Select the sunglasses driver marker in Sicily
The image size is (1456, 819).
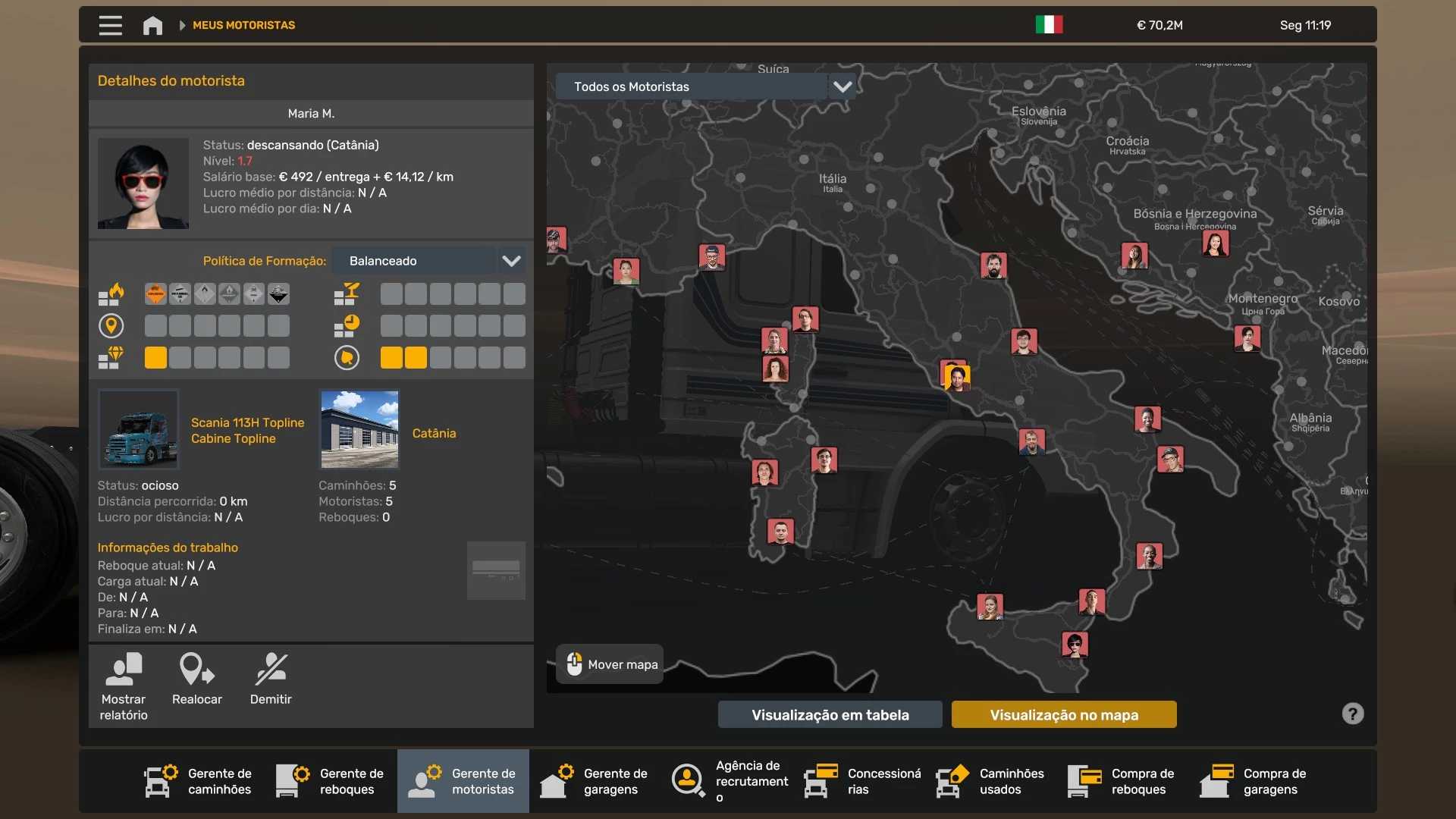coord(1075,645)
